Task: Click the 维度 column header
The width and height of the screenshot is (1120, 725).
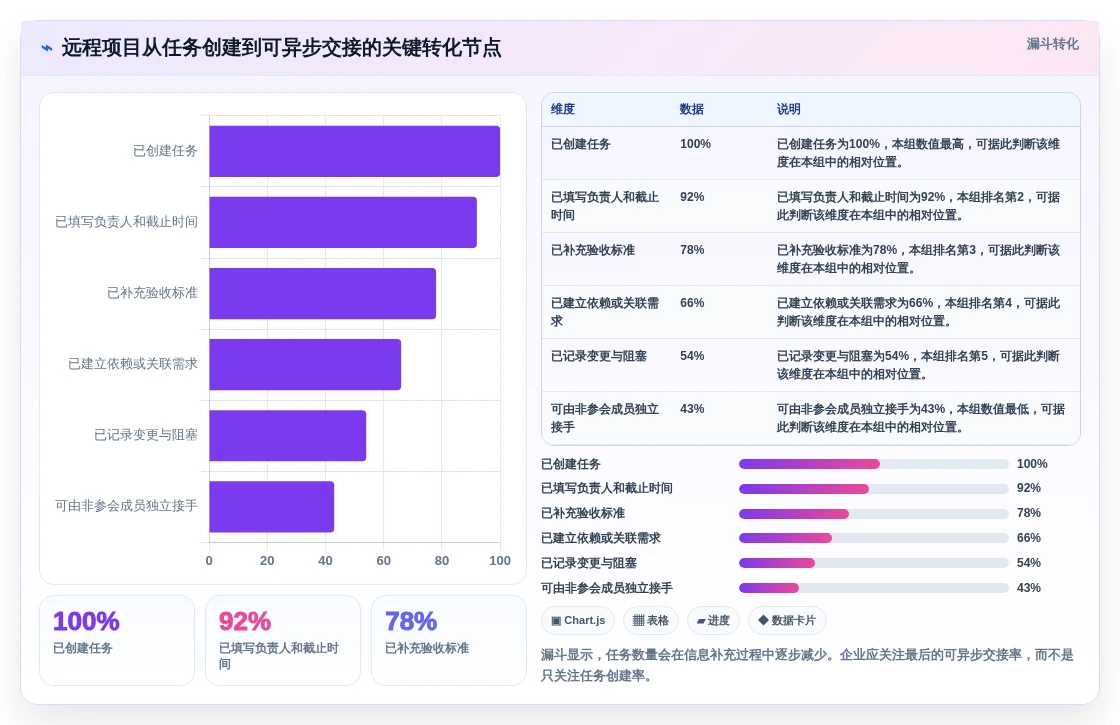Action: (x=563, y=109)
